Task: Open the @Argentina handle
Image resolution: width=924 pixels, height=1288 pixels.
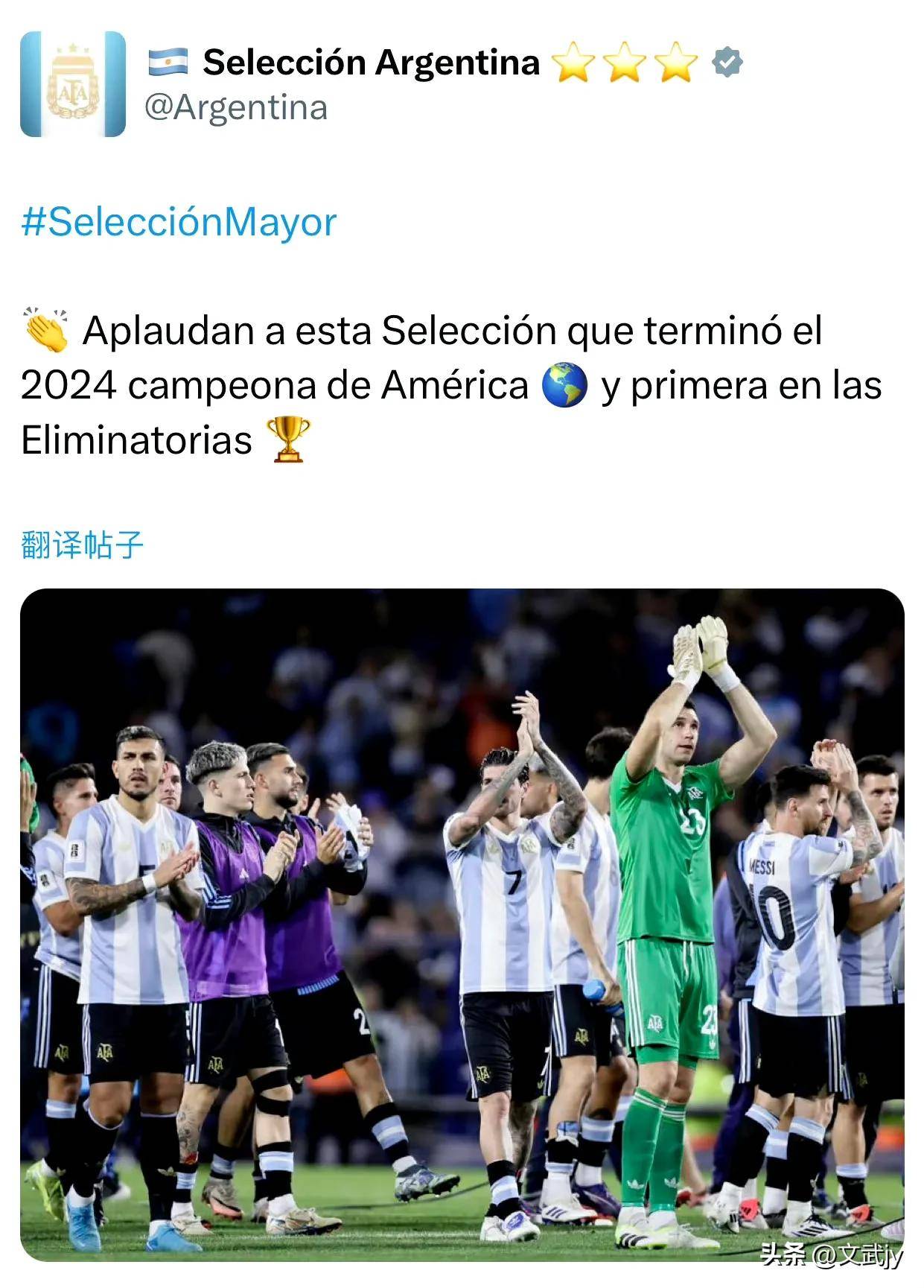Action: 236,107
